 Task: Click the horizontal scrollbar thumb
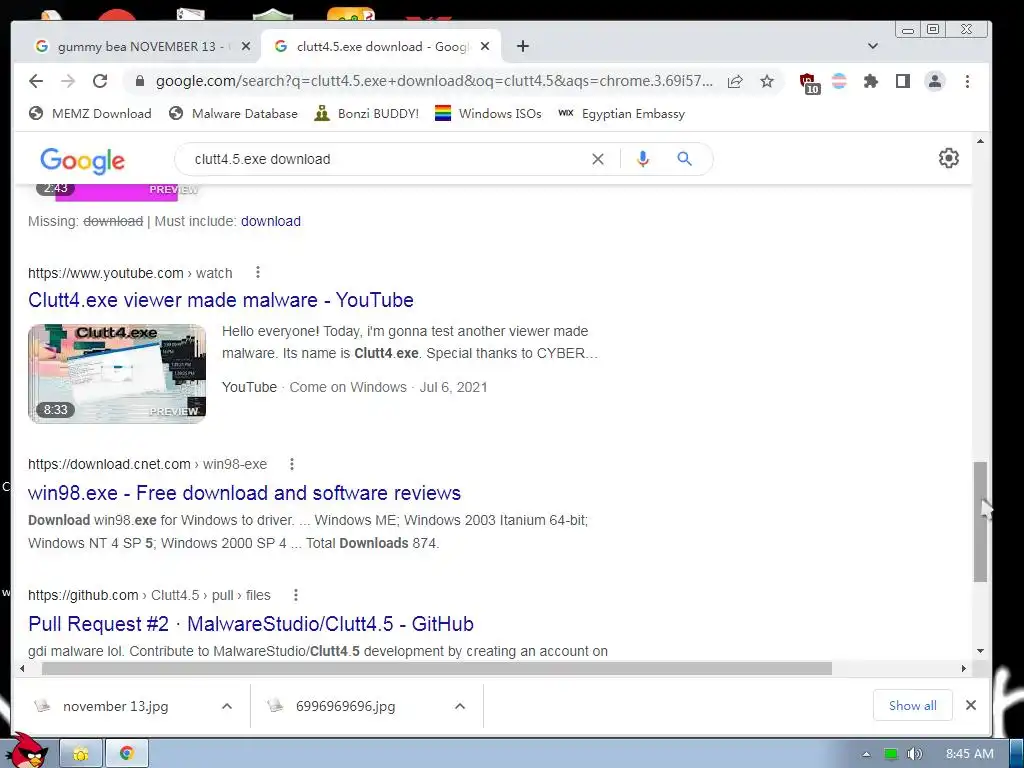click(x=437, y=668)
